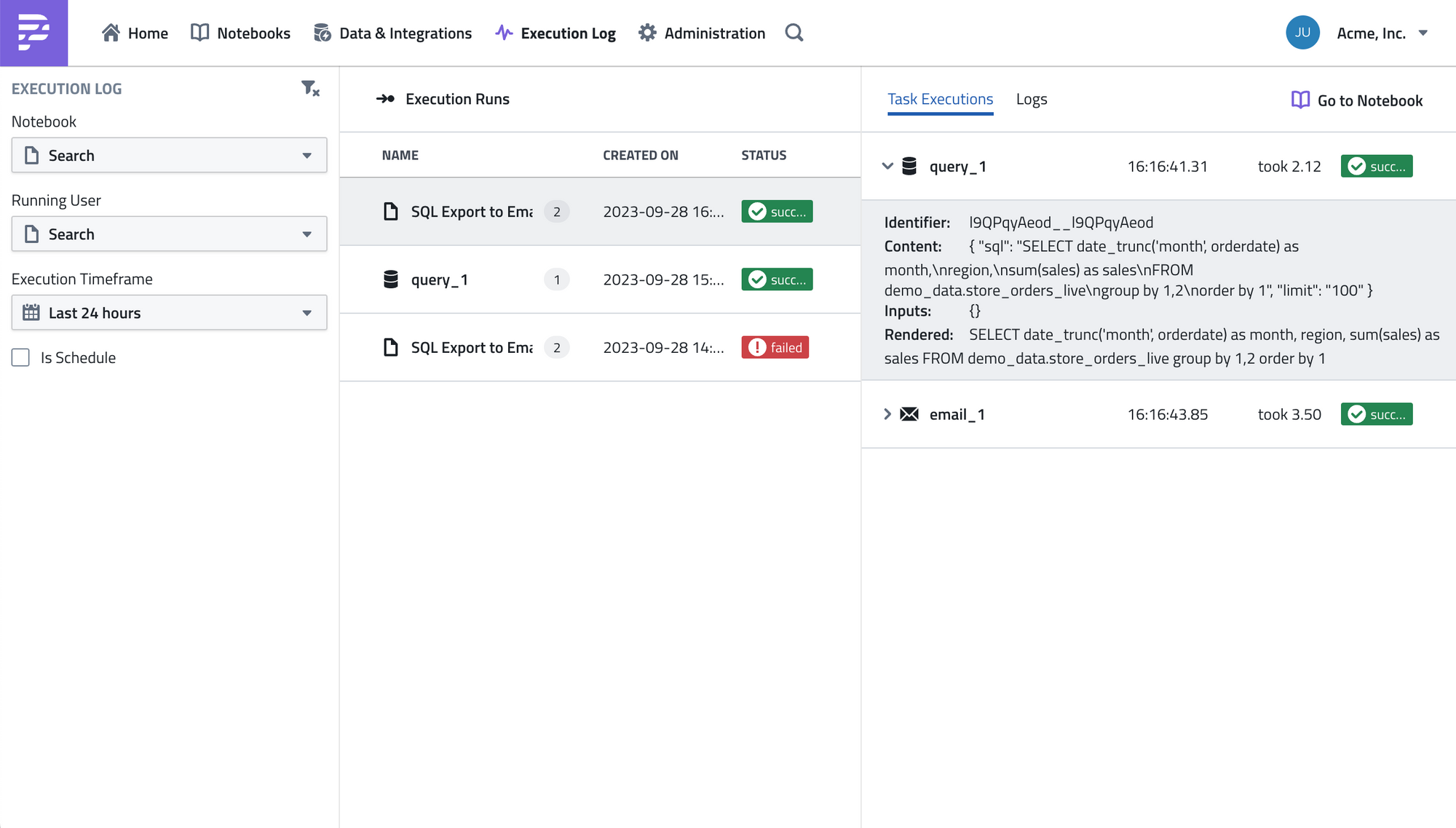Toggle the Is Schedule checkbox
The height and width of the screenshot is (828, 1456).
pos(20,357)
